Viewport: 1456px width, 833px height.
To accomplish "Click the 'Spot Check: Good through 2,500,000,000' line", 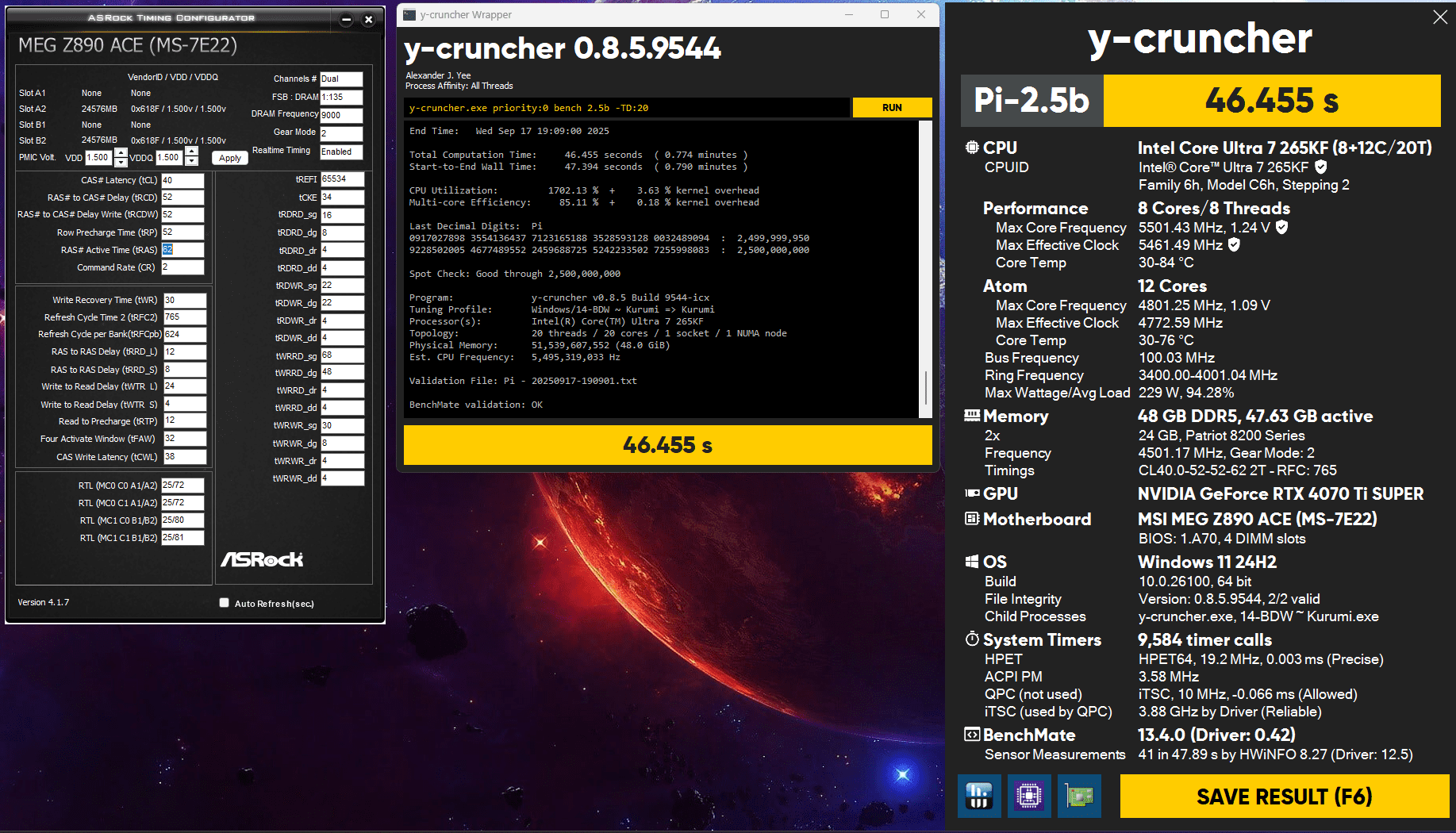I will click(x=515, y=274).
